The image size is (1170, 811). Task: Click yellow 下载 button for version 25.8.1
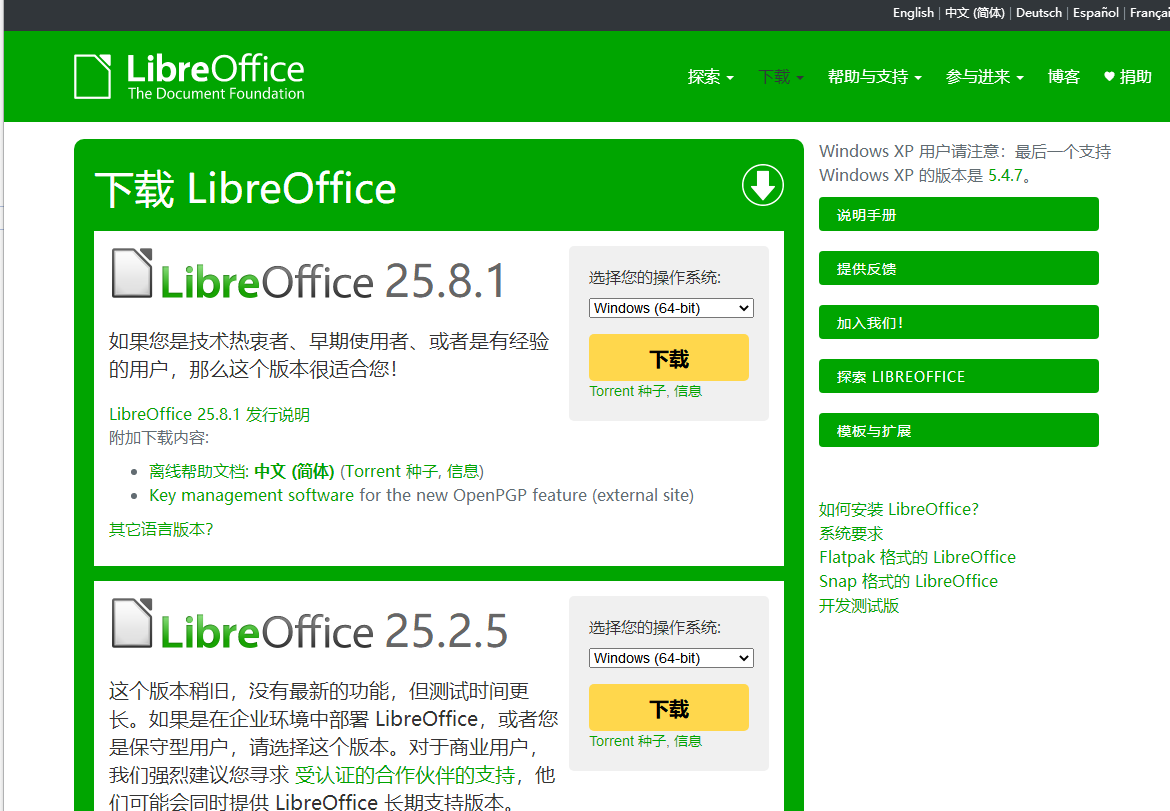(669, 357)
